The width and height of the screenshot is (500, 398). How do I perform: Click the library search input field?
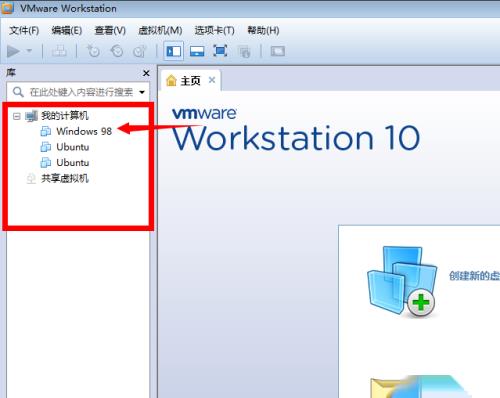pyautogui.click(x=78, y=92)
